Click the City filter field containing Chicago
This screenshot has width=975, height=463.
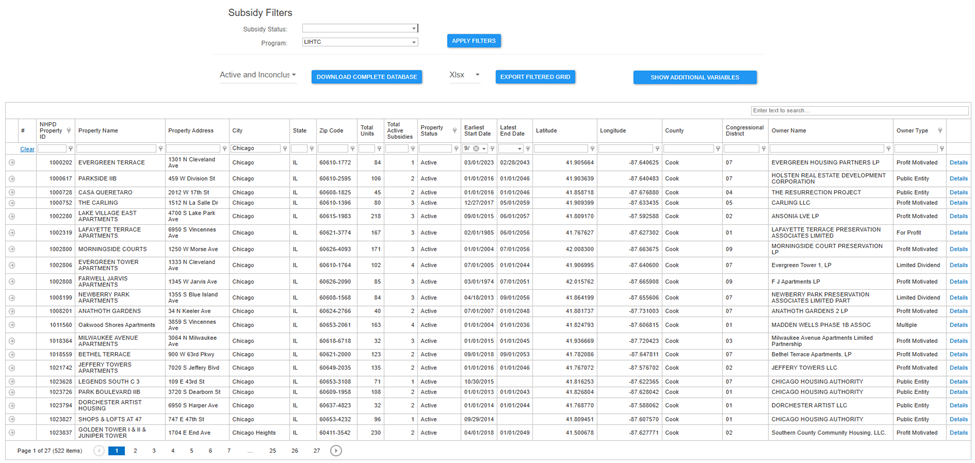(256, 149)
